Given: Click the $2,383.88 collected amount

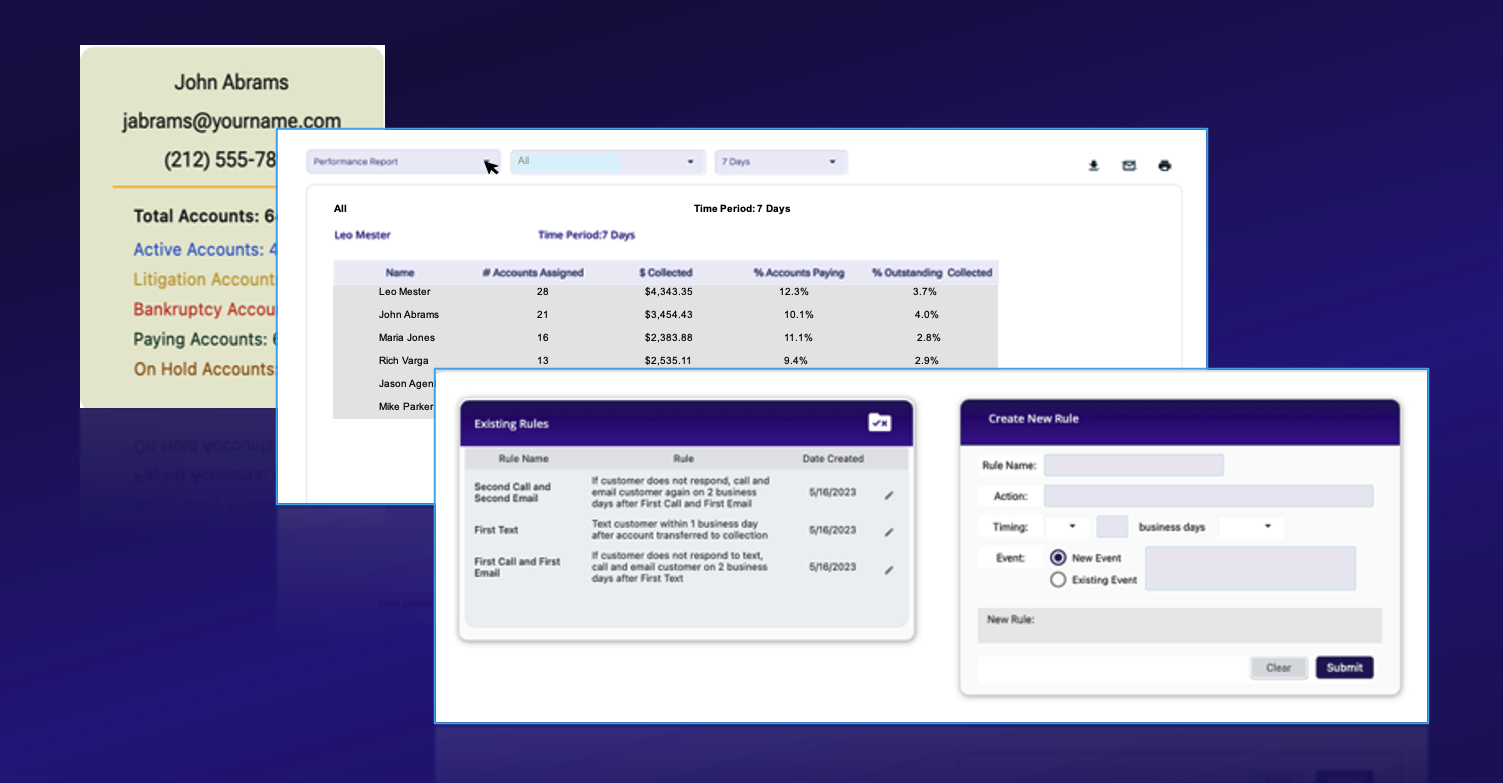Looking at the screenshot, I should tap(669, 338).
